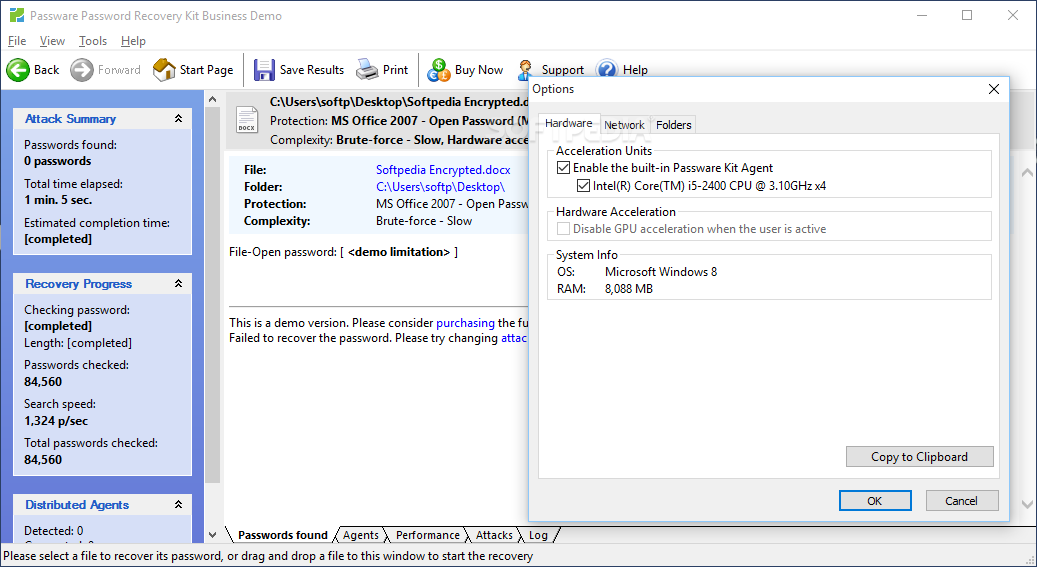Collapse the Distributed Agents panel
This screenshot has width=1037, height=567.
click(179, 504)
